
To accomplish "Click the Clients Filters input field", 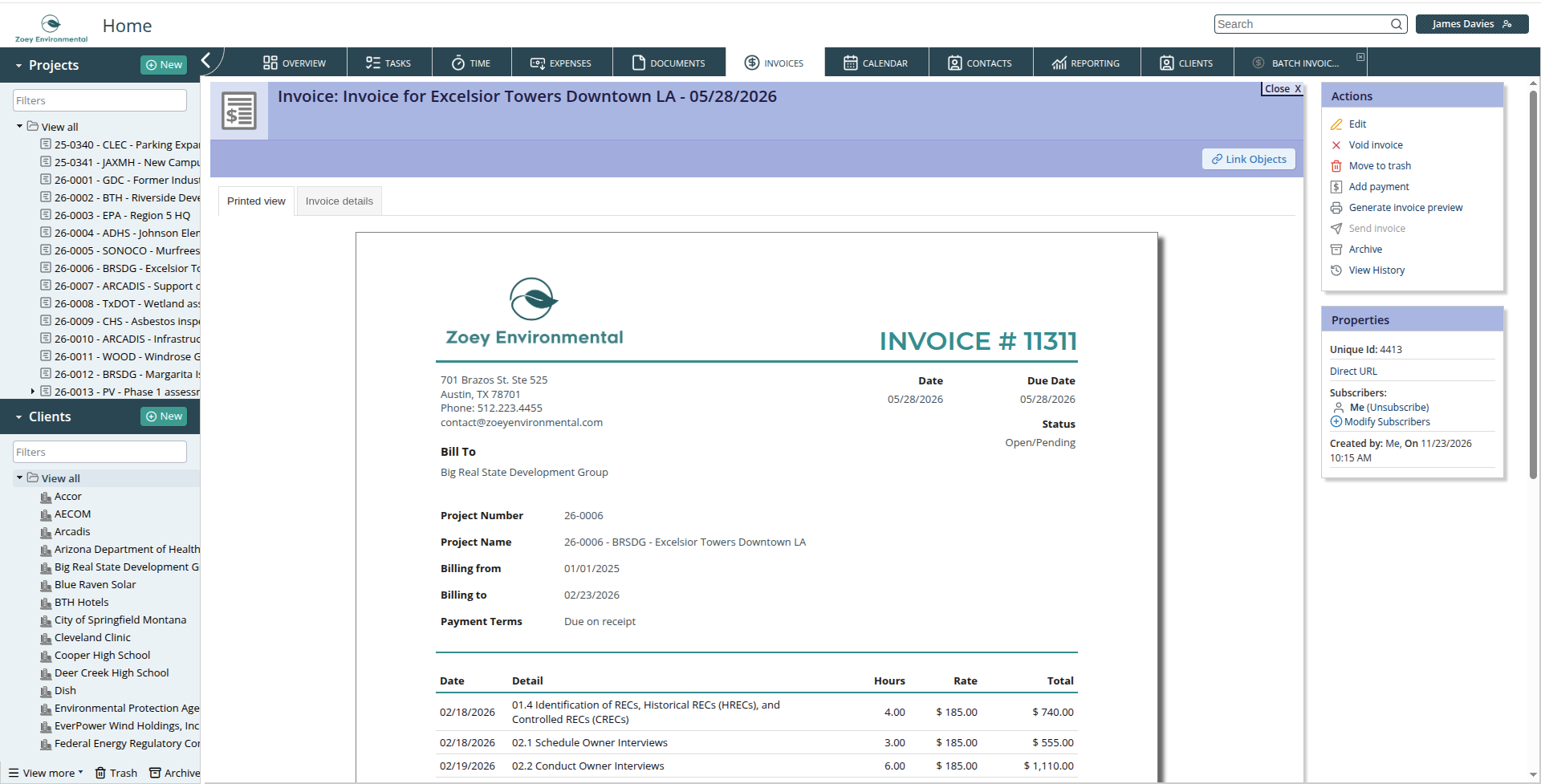I will coord(100,452).
